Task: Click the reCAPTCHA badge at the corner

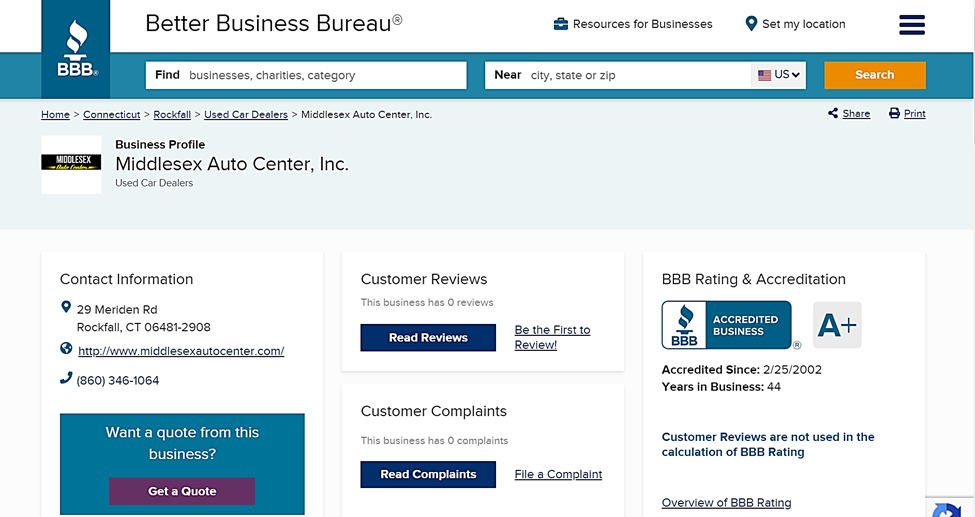Action: point(950,508)
